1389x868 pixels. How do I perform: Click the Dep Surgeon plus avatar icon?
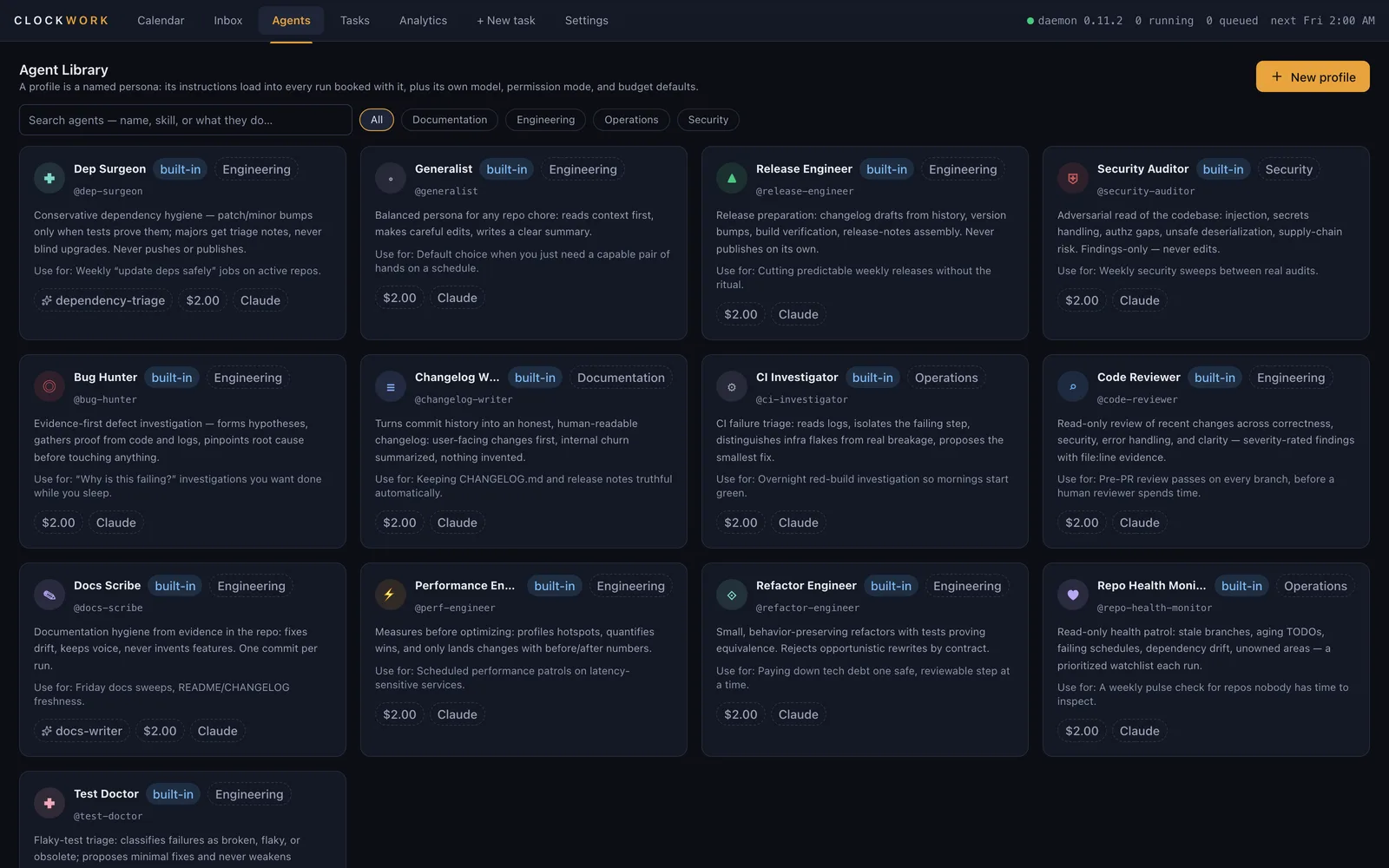click(49, 178)
